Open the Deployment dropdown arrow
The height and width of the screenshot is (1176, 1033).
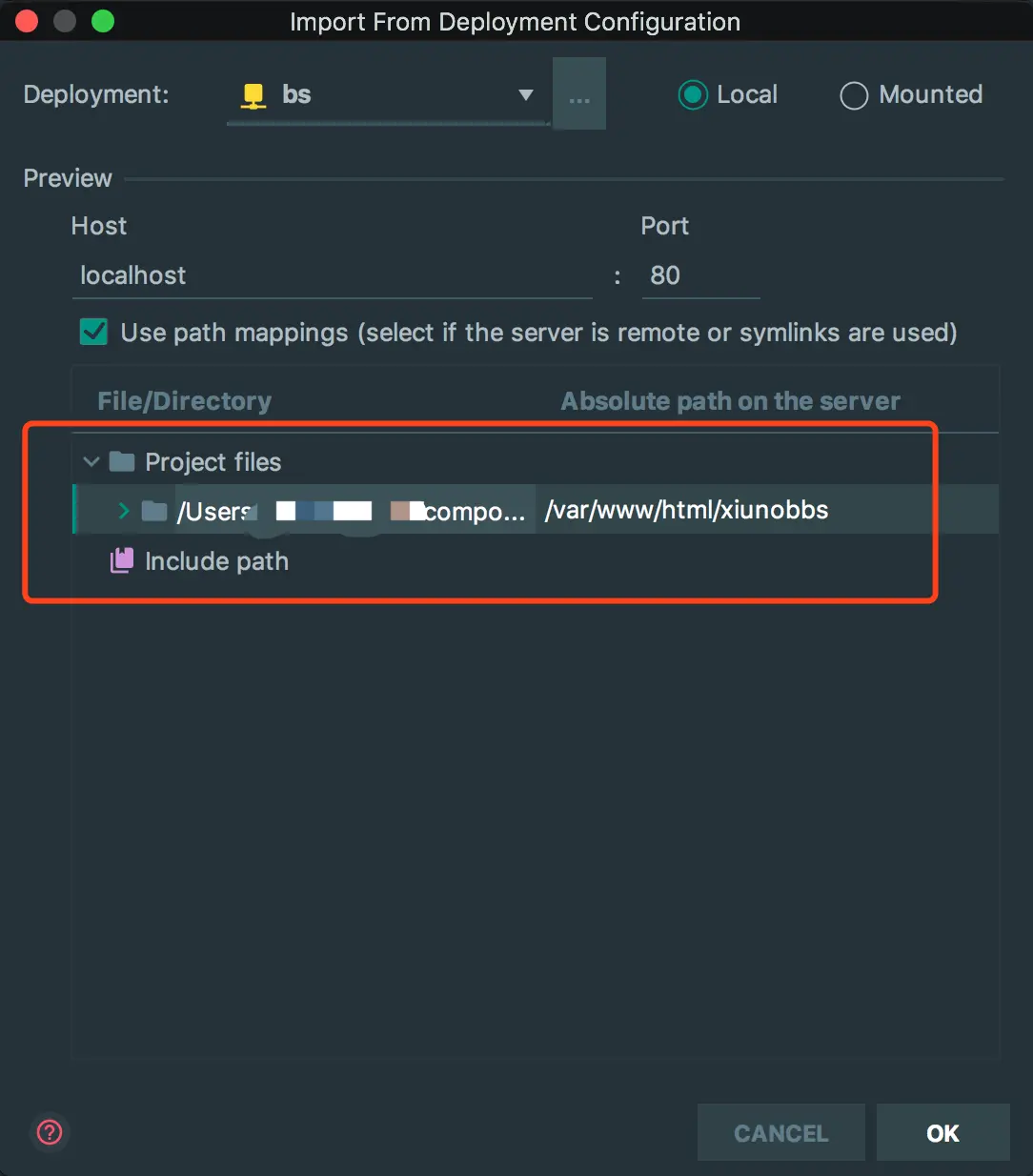coord(525,95)
